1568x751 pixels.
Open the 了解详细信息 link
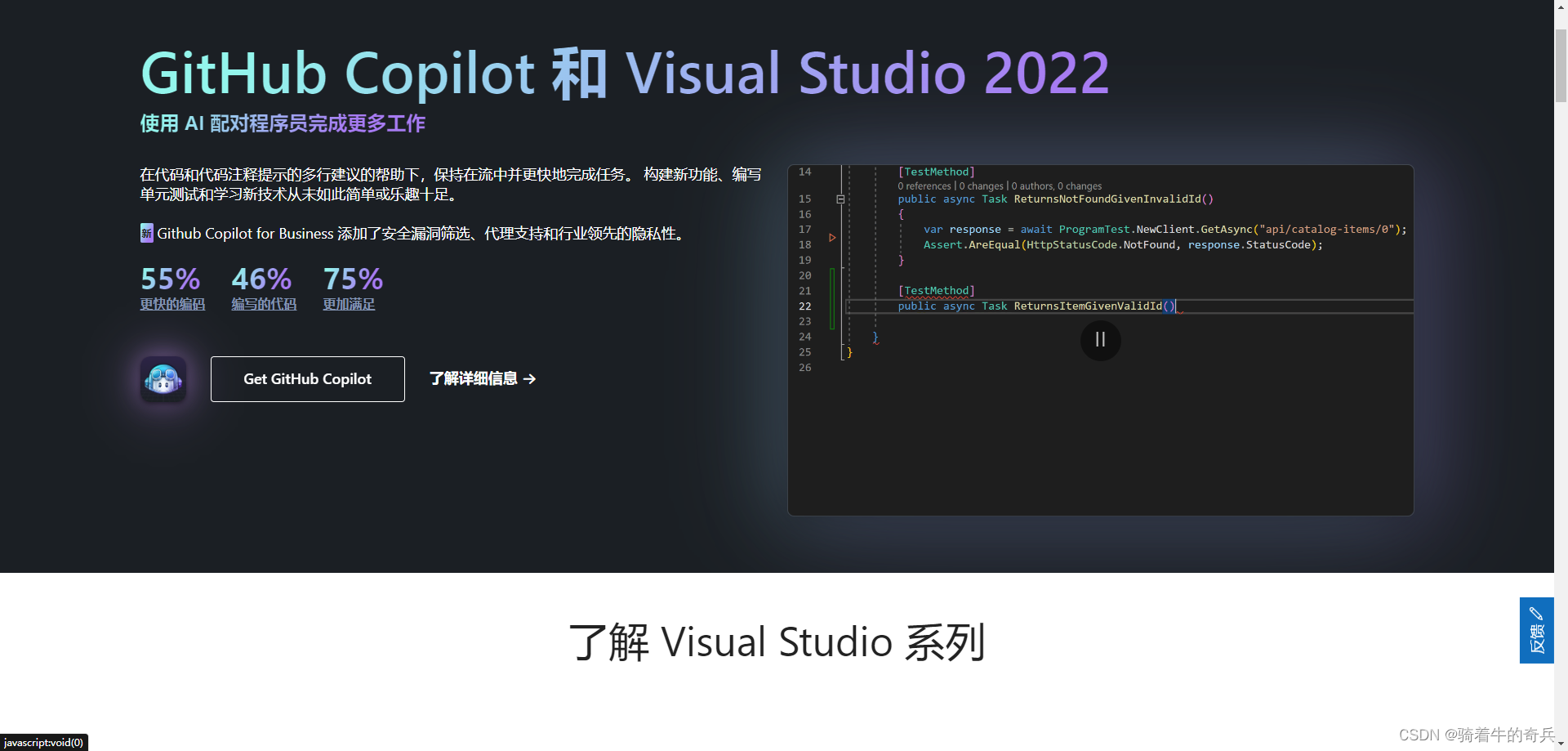pos(483,379)
